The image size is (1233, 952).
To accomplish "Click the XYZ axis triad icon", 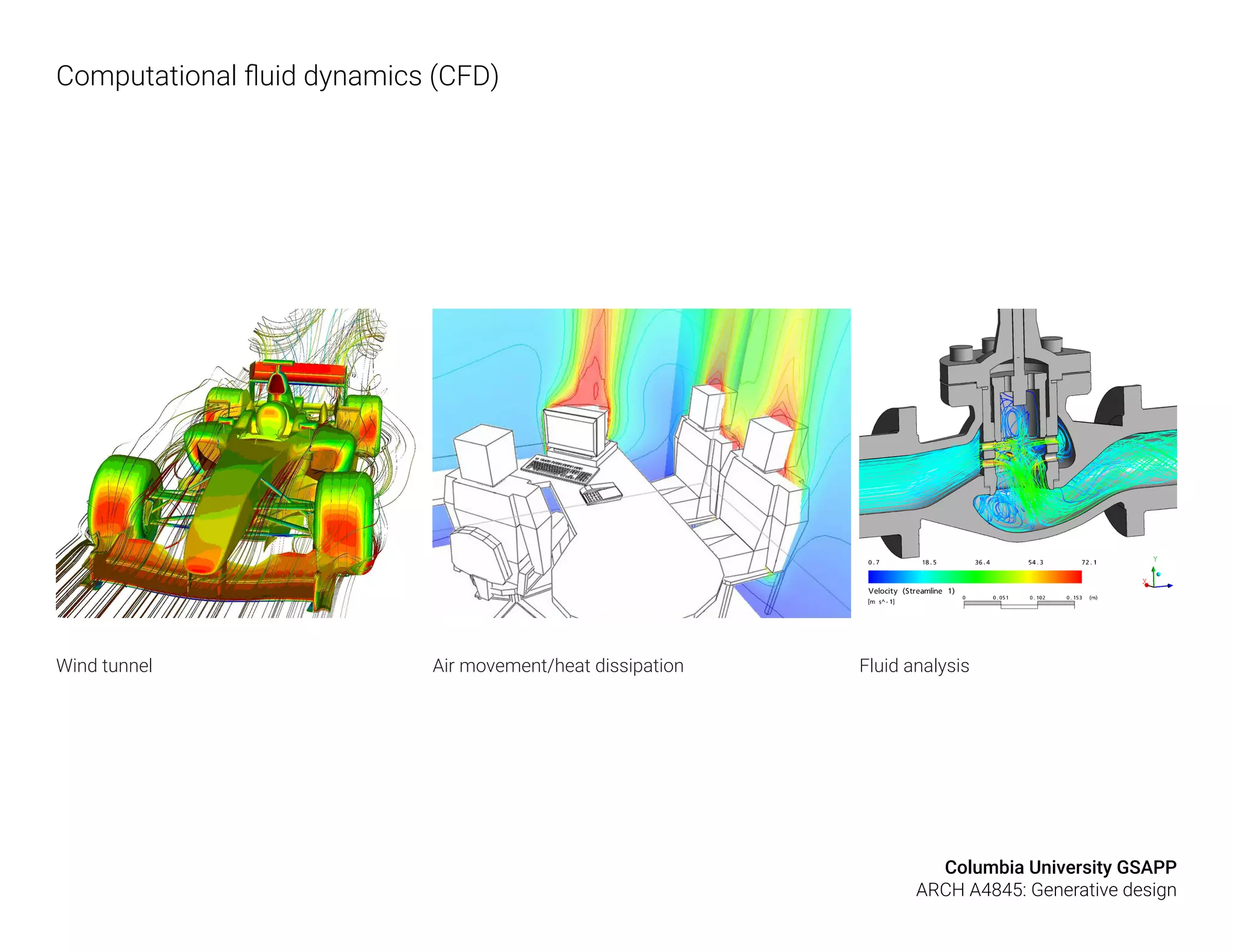I will tap(1156, 575).
